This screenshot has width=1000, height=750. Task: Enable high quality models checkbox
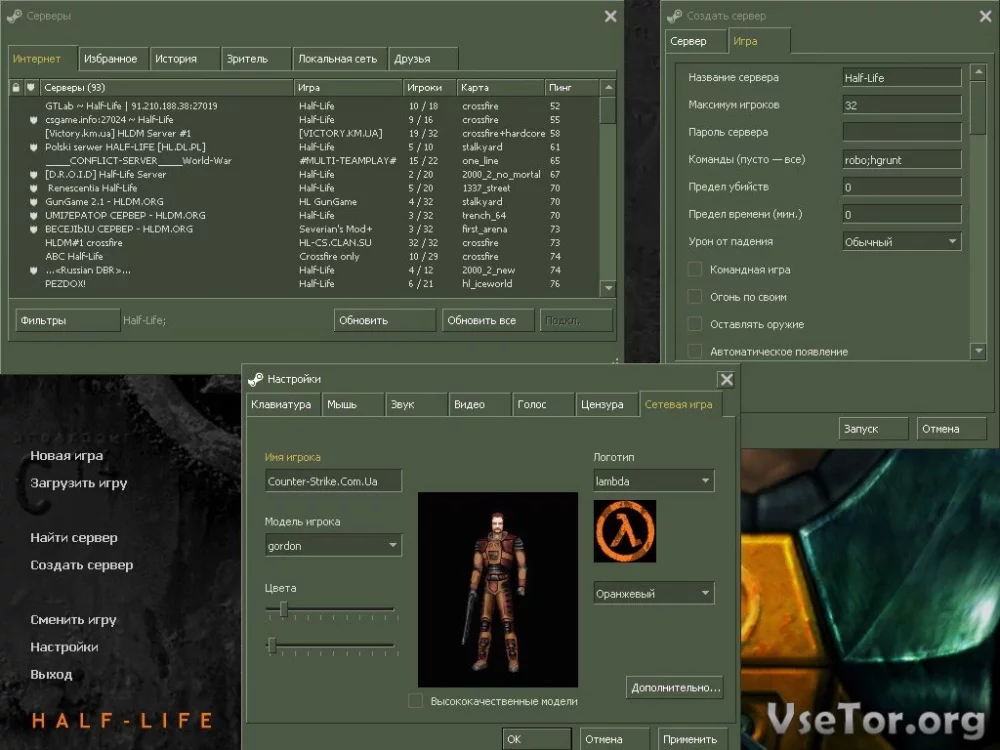coord(415,701)
